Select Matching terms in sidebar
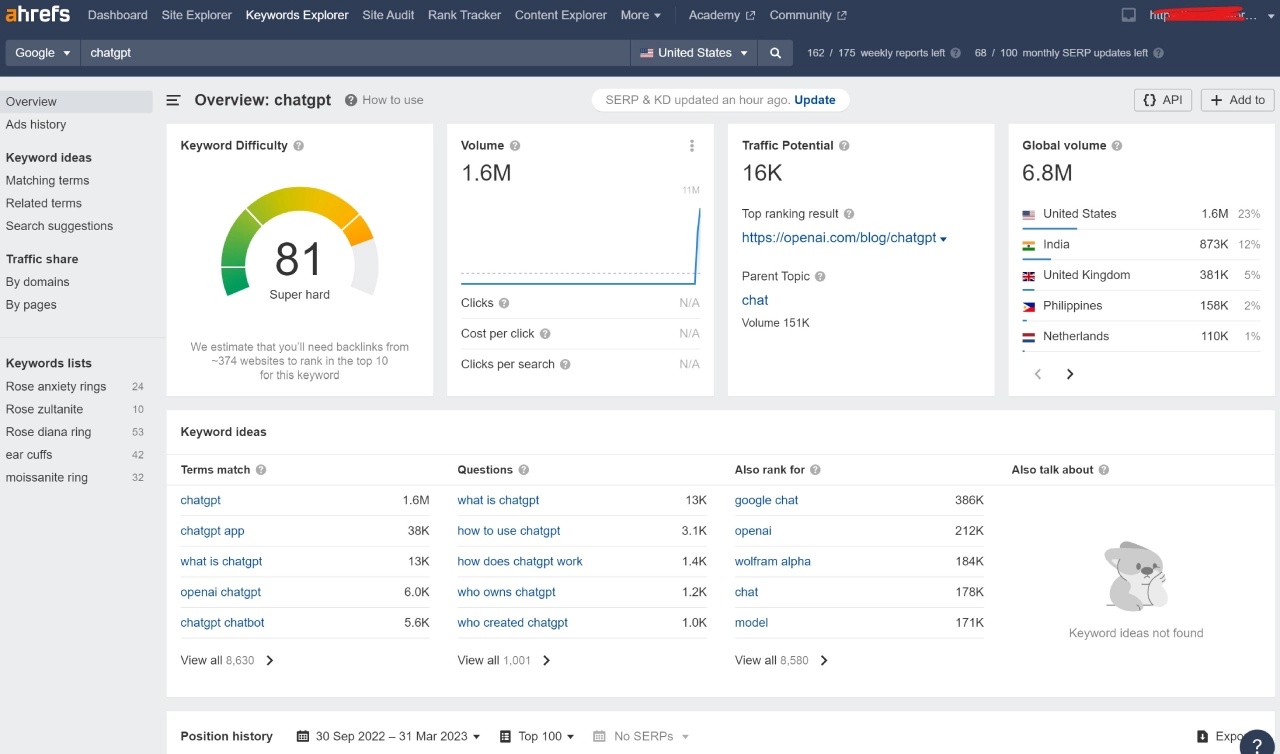 (47, 181)
